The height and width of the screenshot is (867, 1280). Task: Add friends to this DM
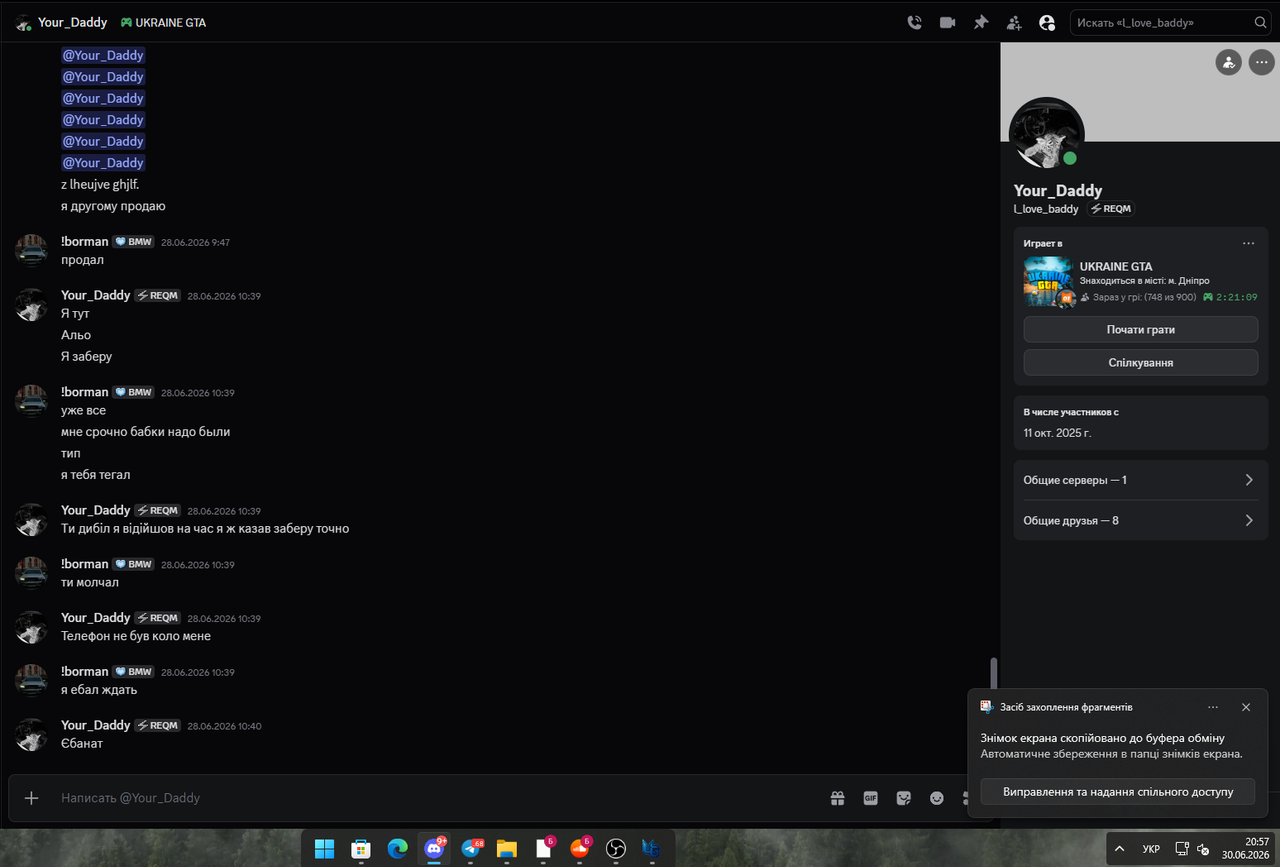(x=1014, y=22)
